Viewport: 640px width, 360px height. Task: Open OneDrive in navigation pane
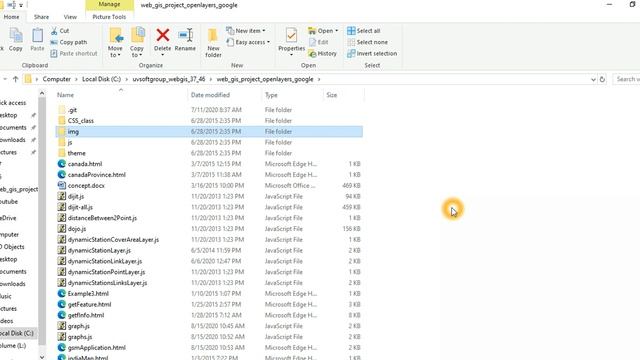8,218
